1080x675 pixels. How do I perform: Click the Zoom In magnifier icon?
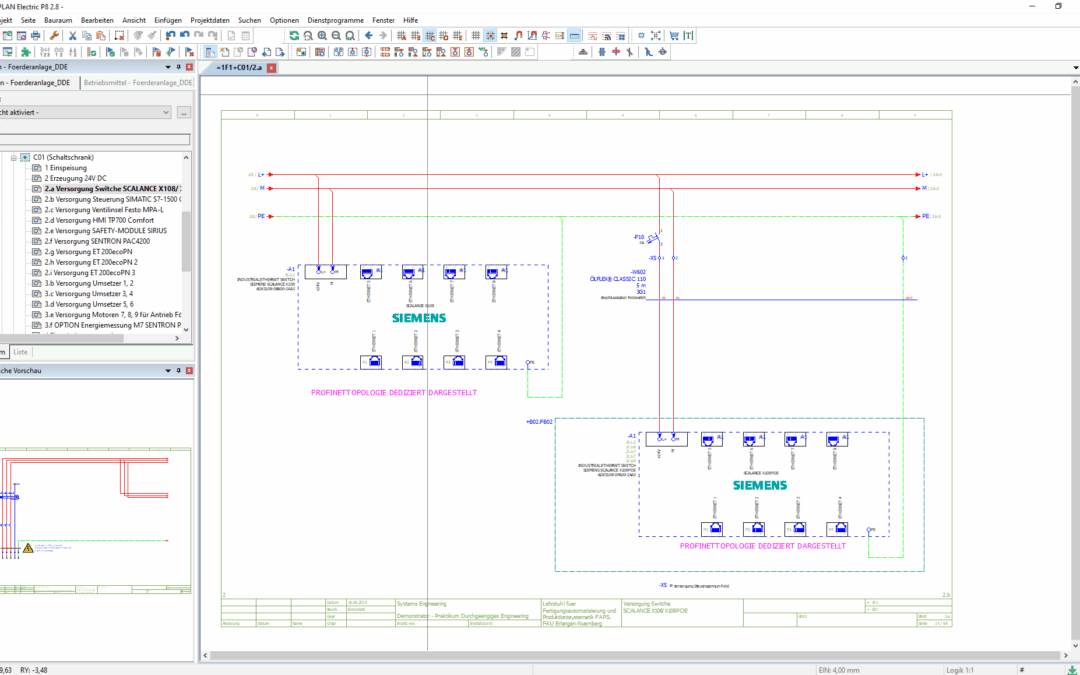pyautogui.click(x=322, y=36)
